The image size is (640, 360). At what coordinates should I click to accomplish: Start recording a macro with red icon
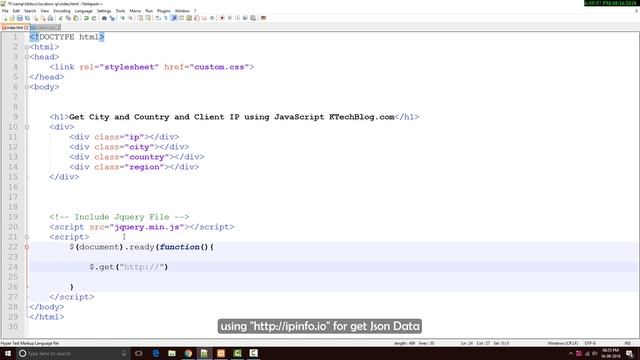[x=222, y=18]
